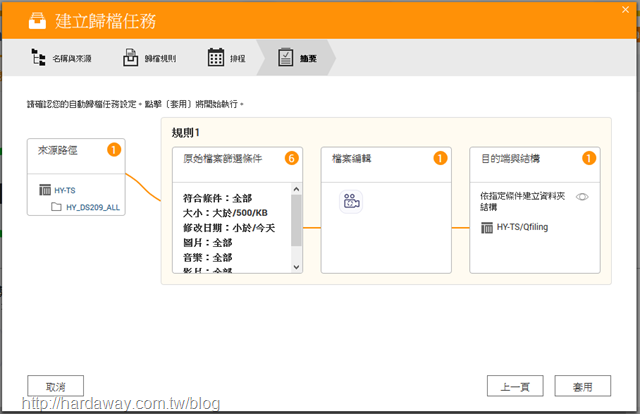Click the 來源路徑 card header

(76, 156)
